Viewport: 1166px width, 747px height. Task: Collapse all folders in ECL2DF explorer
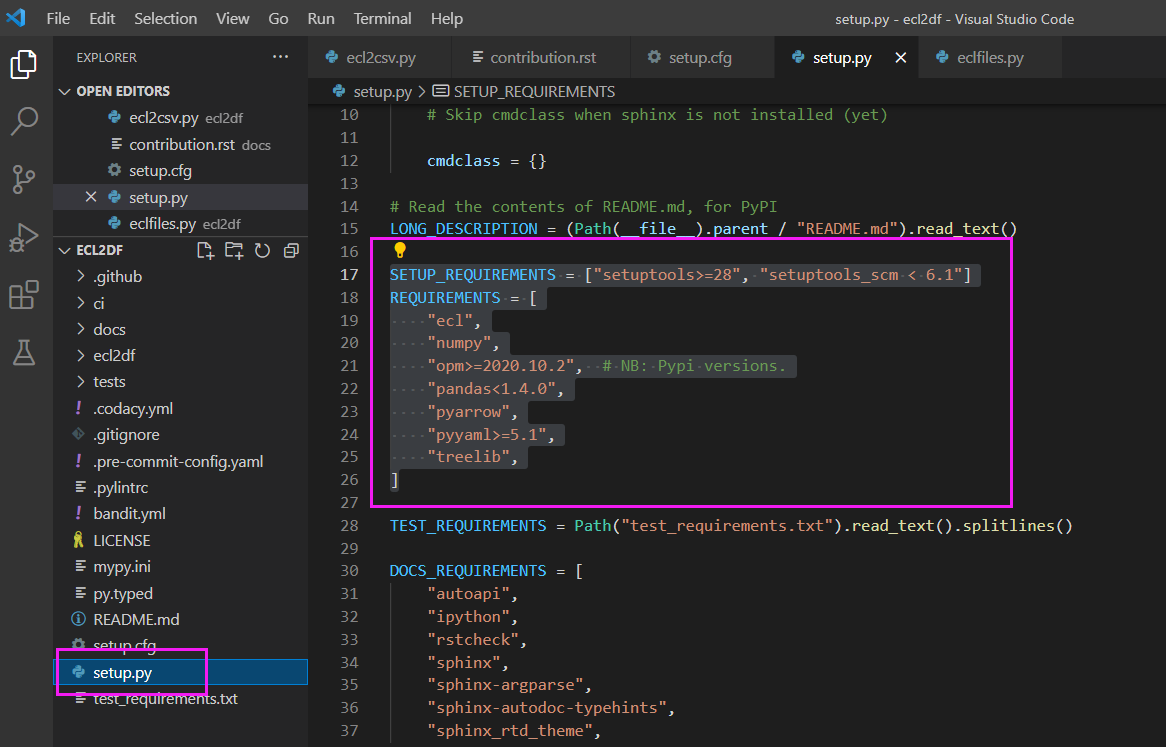click(292, 250)
